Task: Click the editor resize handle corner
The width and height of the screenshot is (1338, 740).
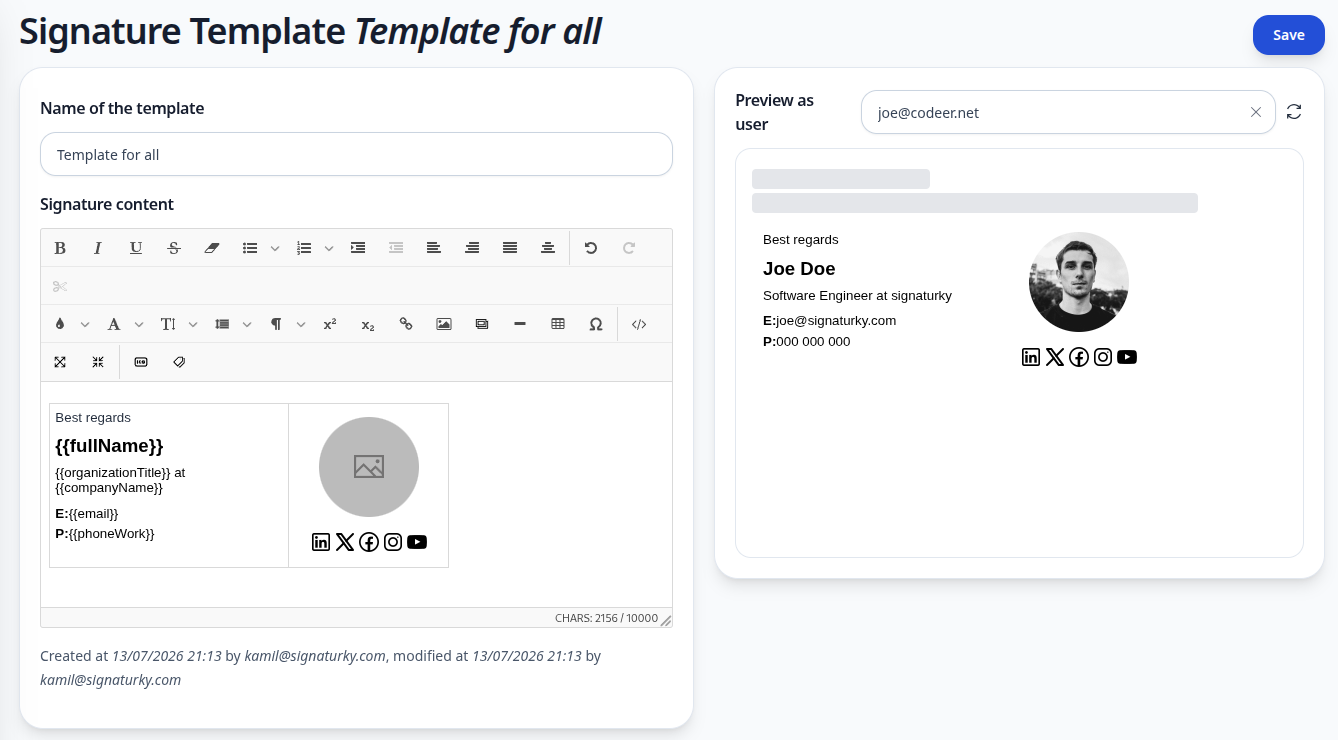Action: [666, 621]
